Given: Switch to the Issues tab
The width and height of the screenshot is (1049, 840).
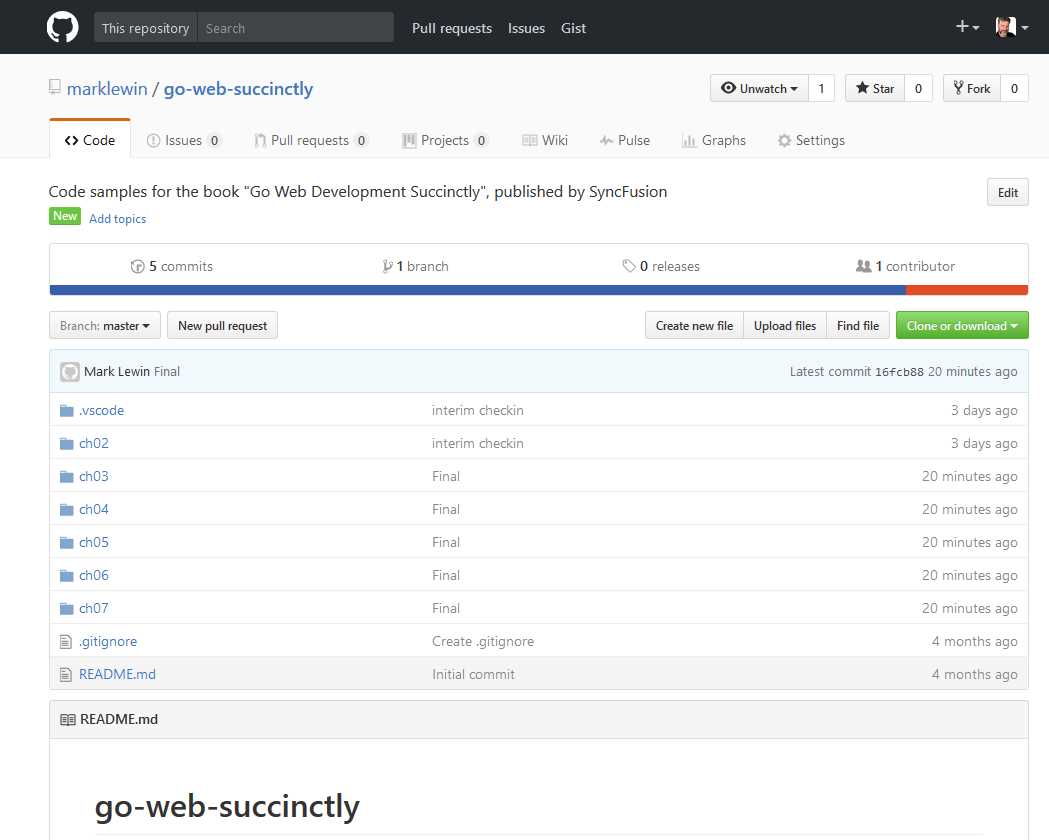Looking at the screenshot, I should 183,140.
